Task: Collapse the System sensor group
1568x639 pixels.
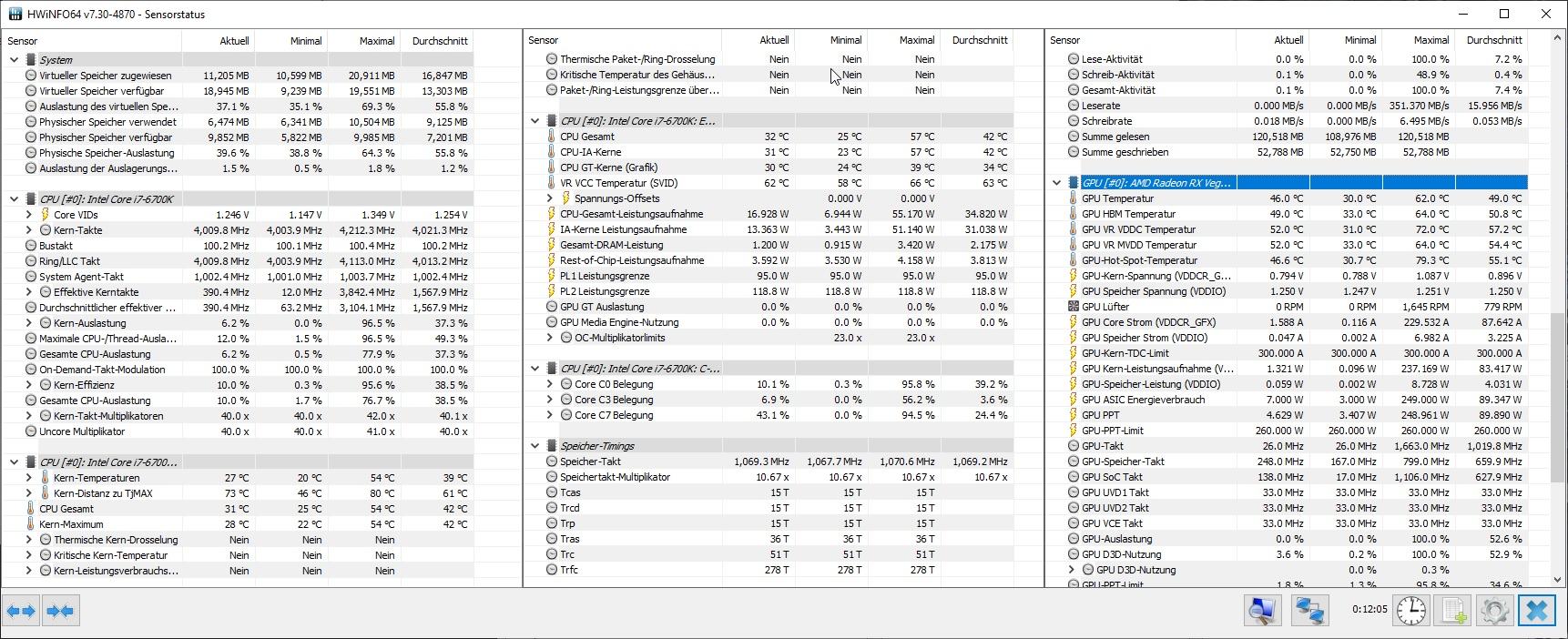Action: [14, 60]
